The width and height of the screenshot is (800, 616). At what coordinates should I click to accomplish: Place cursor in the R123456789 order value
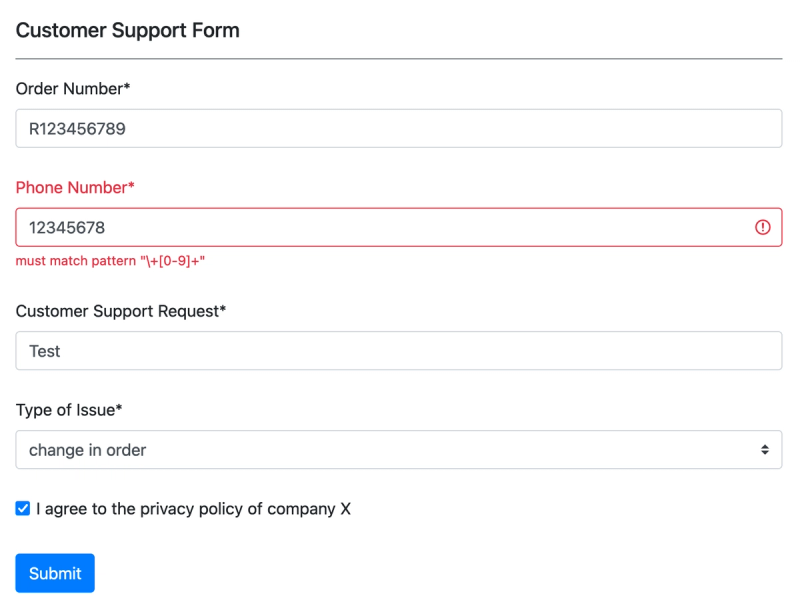[x=77, y=129]
